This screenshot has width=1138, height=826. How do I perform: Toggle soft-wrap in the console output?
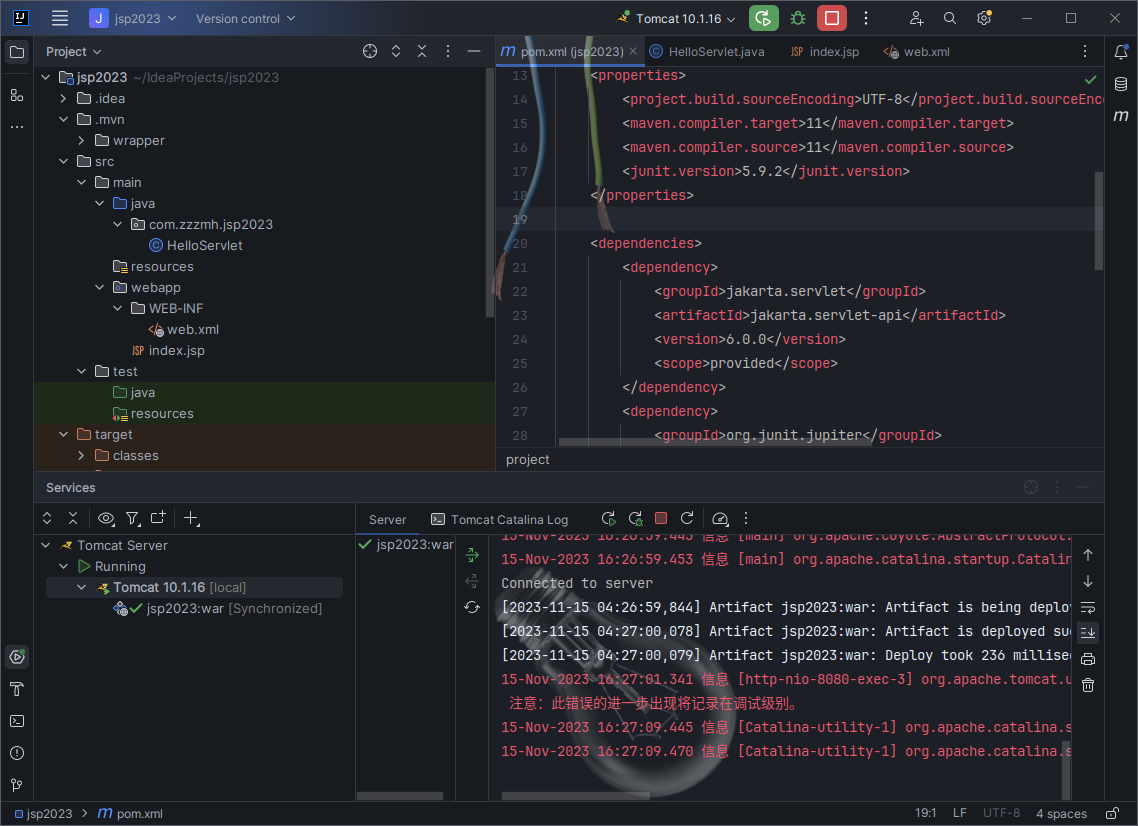tap(1088, 607)
